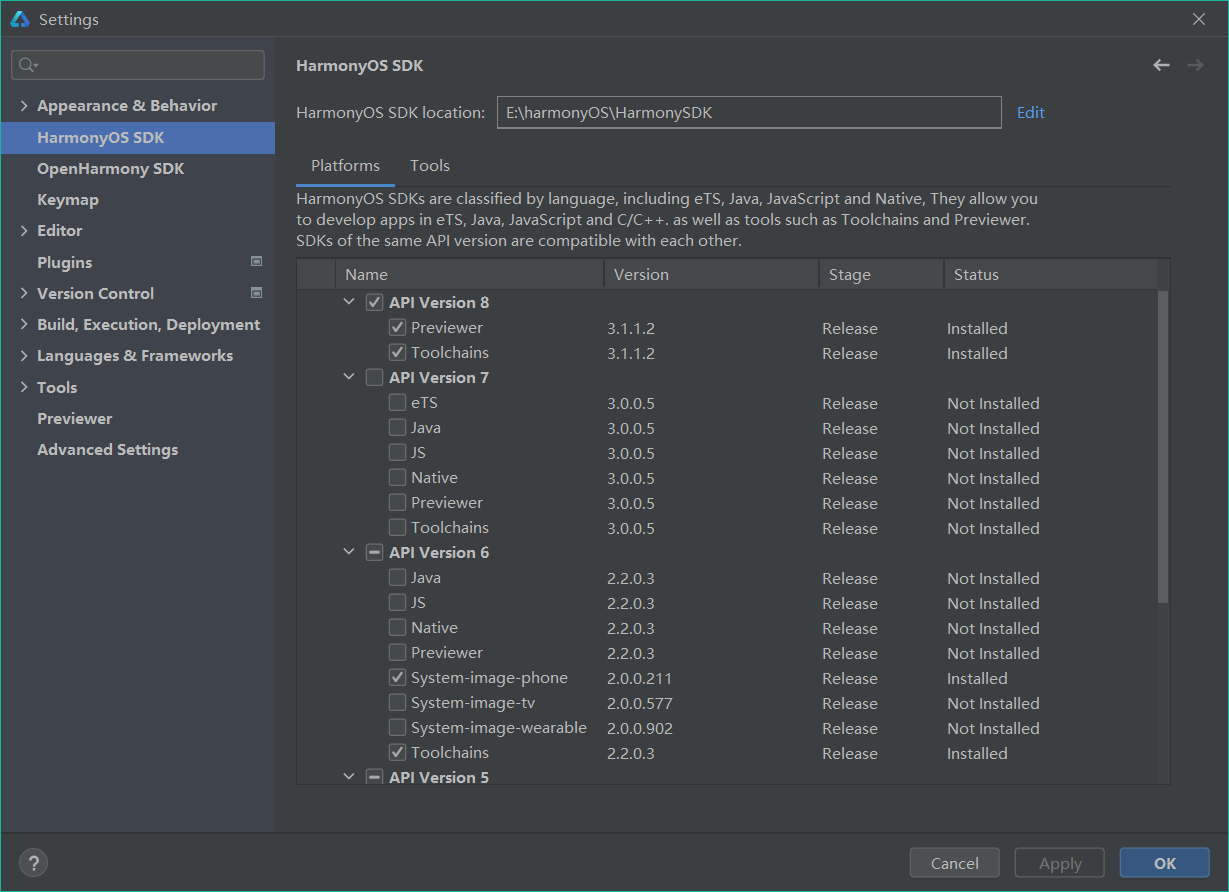The image size is (1229, 892).
Task: Collapse the API Version 8 group
Action: (x=349, y=302)
